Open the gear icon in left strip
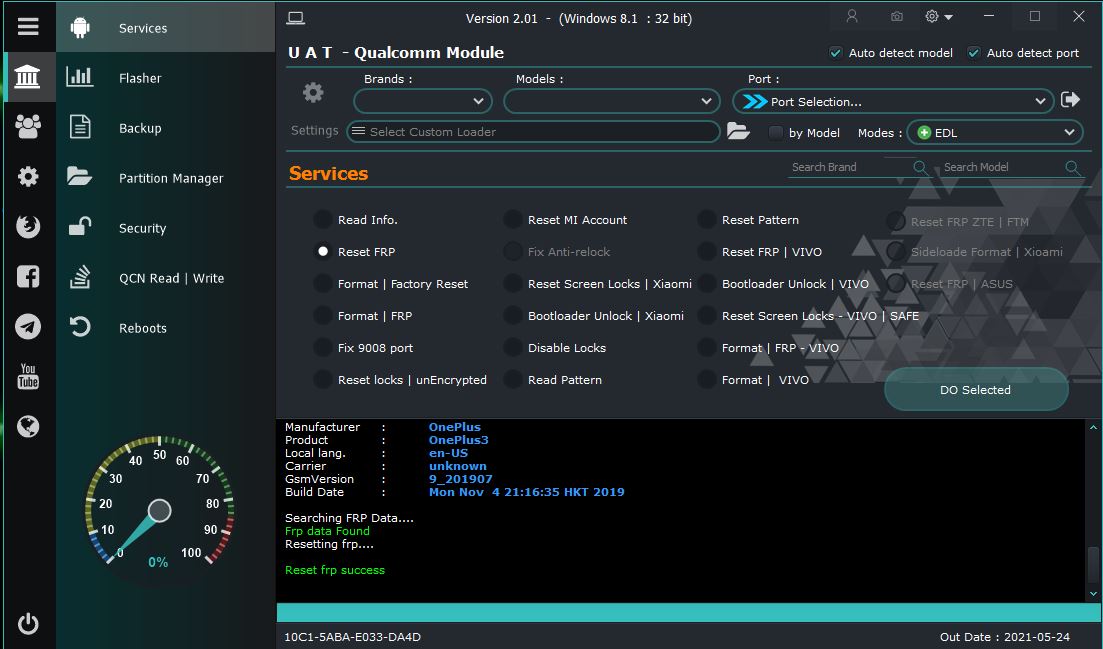 (x=27, y=176)
